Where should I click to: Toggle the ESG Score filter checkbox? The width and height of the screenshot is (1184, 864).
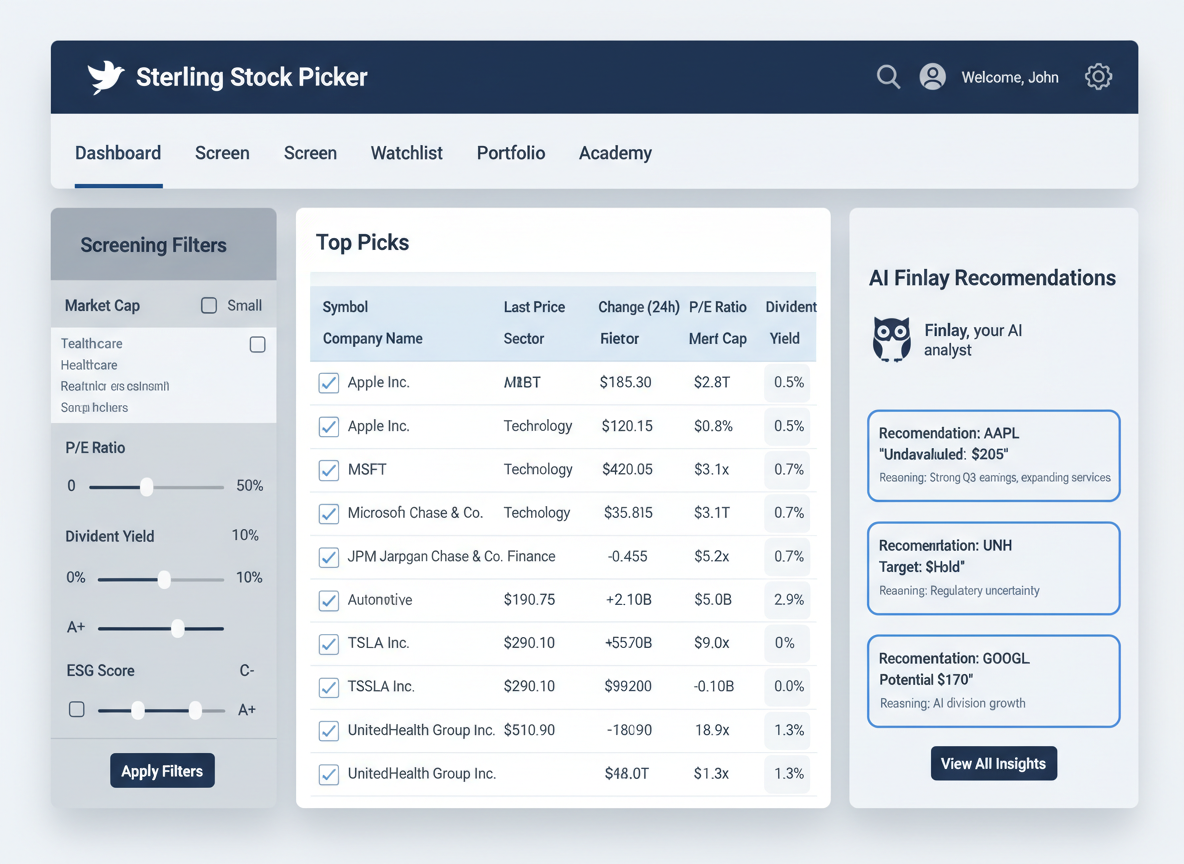point(76,709)
